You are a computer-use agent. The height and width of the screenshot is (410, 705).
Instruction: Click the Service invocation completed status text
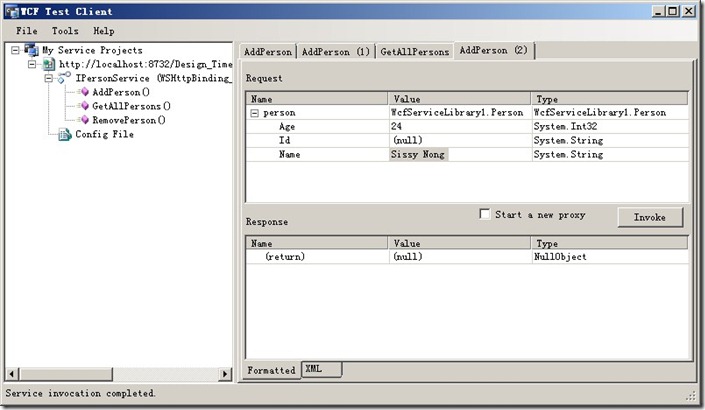(x=81, y=393)
